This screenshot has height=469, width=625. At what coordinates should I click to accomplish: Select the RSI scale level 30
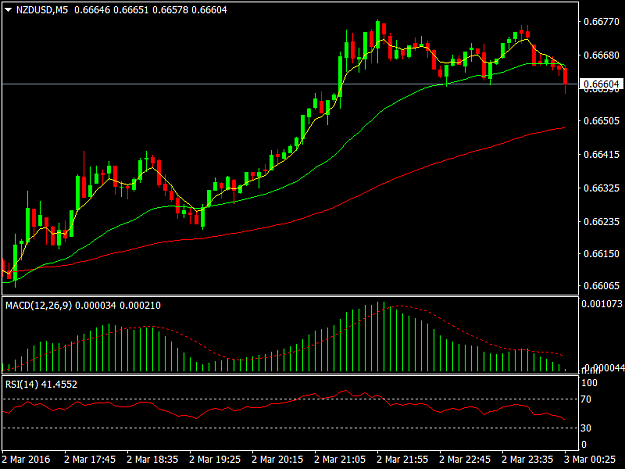pos(586,428)
